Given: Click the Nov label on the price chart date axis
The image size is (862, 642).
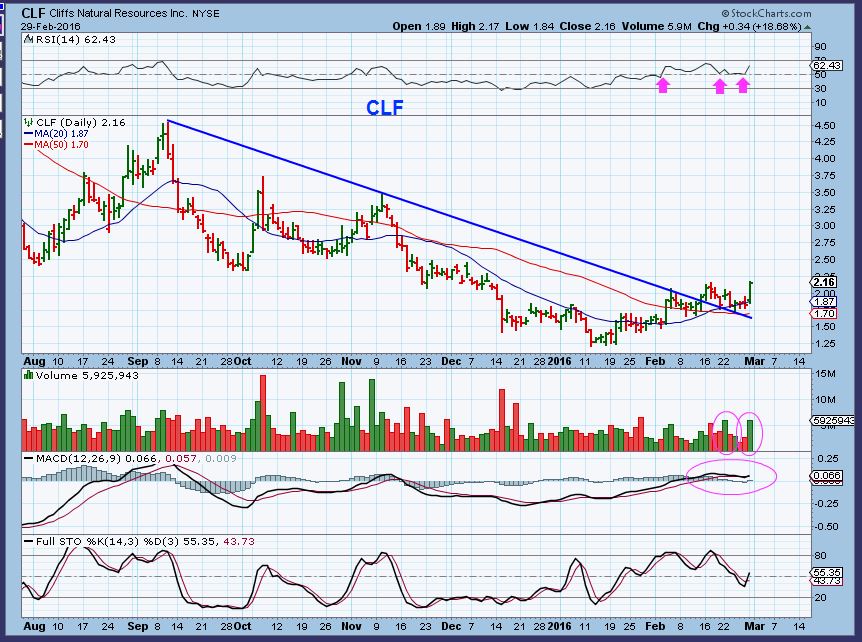Looking at the screenshot, I should [351, 361].
